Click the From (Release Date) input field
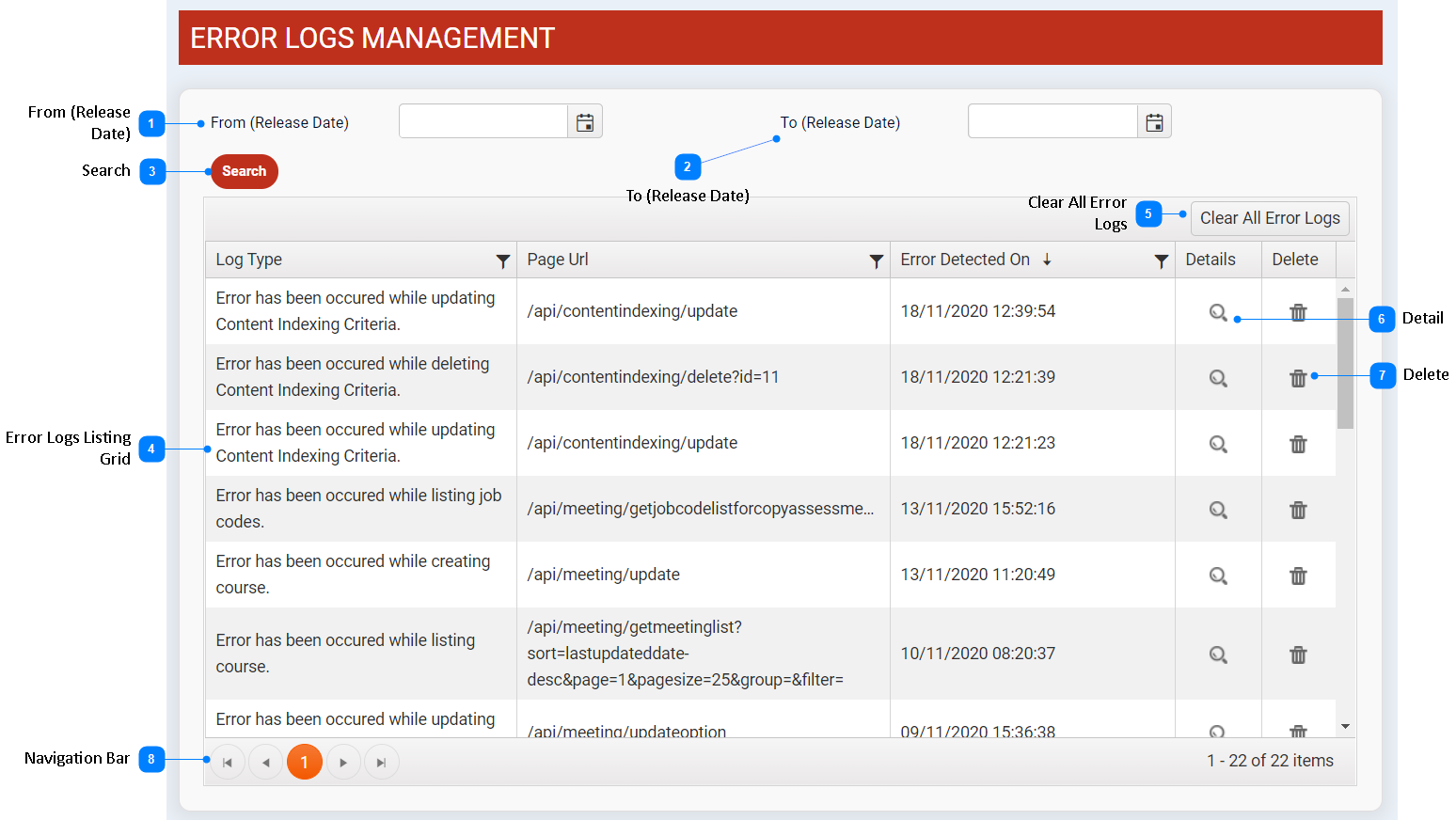This screenshot has width=1456, height=820. [483, 121]
